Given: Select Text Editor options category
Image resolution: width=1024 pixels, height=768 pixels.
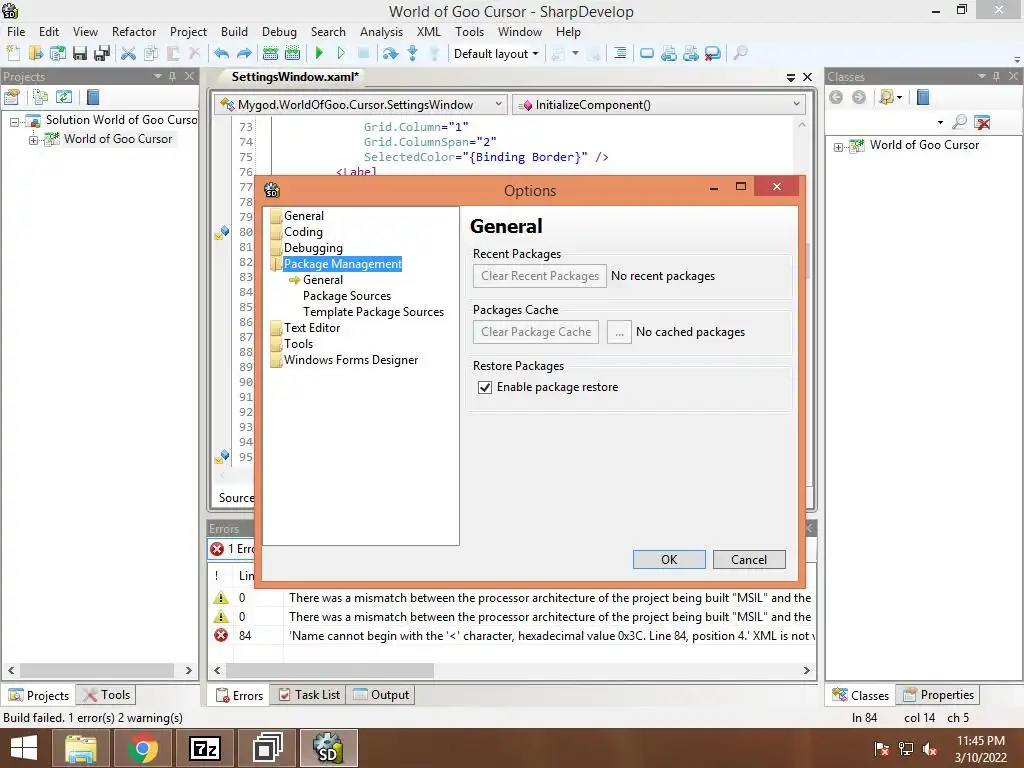Looking at the screenshot, I should (312, 328).
